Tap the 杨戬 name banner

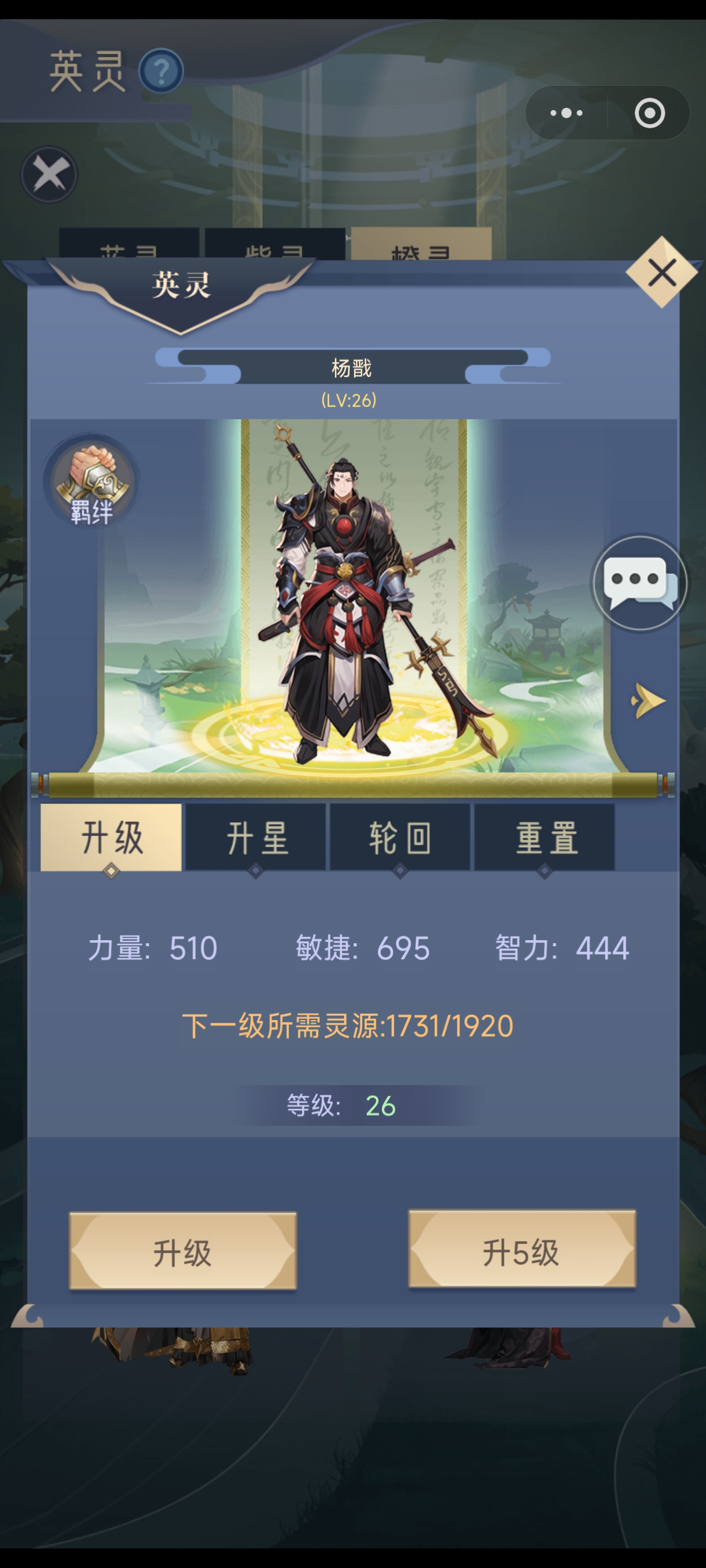point(352,367)
